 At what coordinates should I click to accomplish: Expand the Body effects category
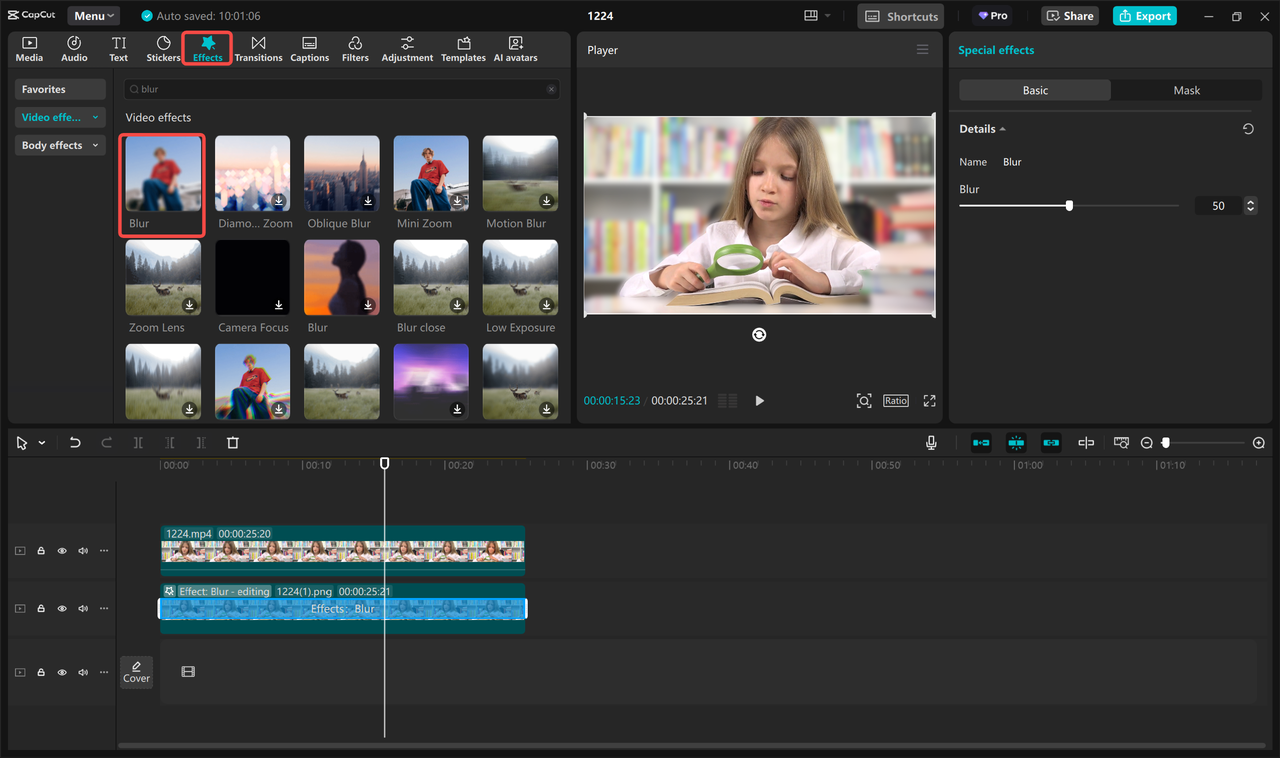point(94,144)
